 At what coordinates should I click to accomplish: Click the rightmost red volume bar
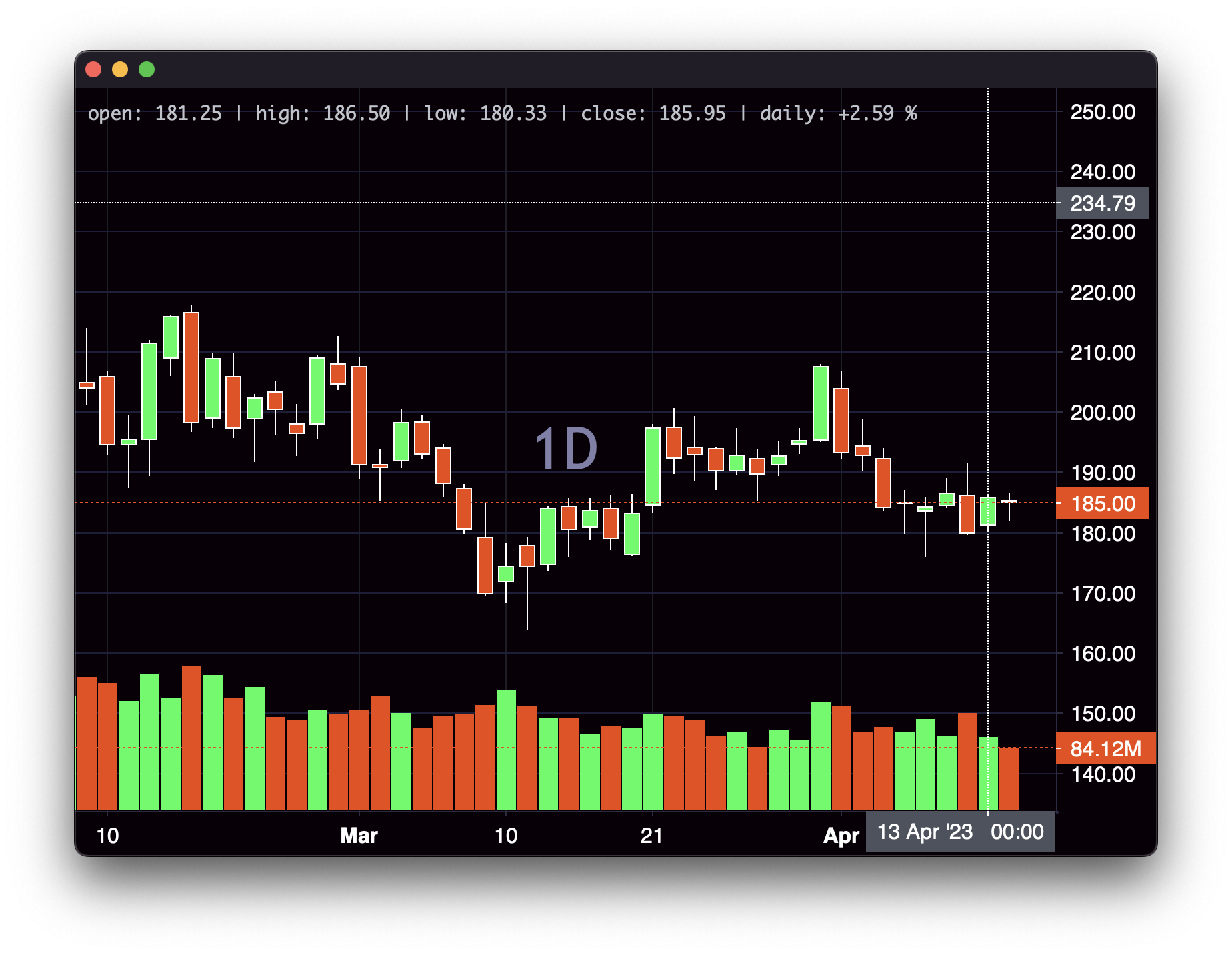tap(1009, 778)
